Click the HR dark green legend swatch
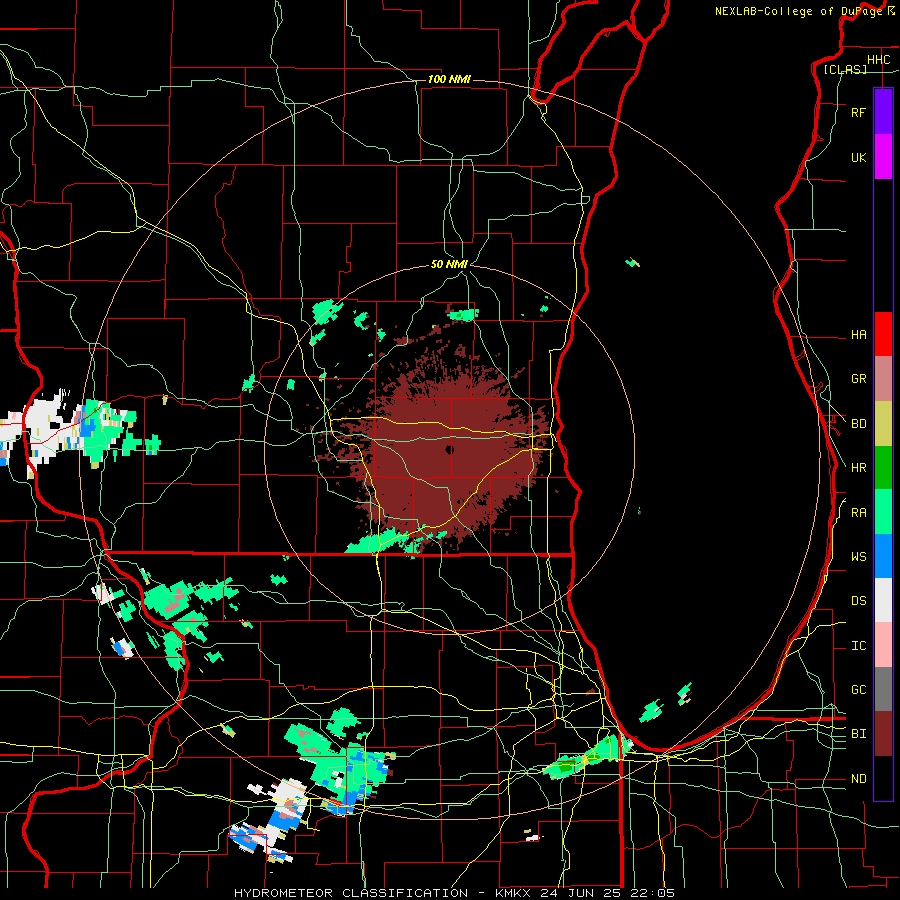900x900 pixels. (883, 468)
